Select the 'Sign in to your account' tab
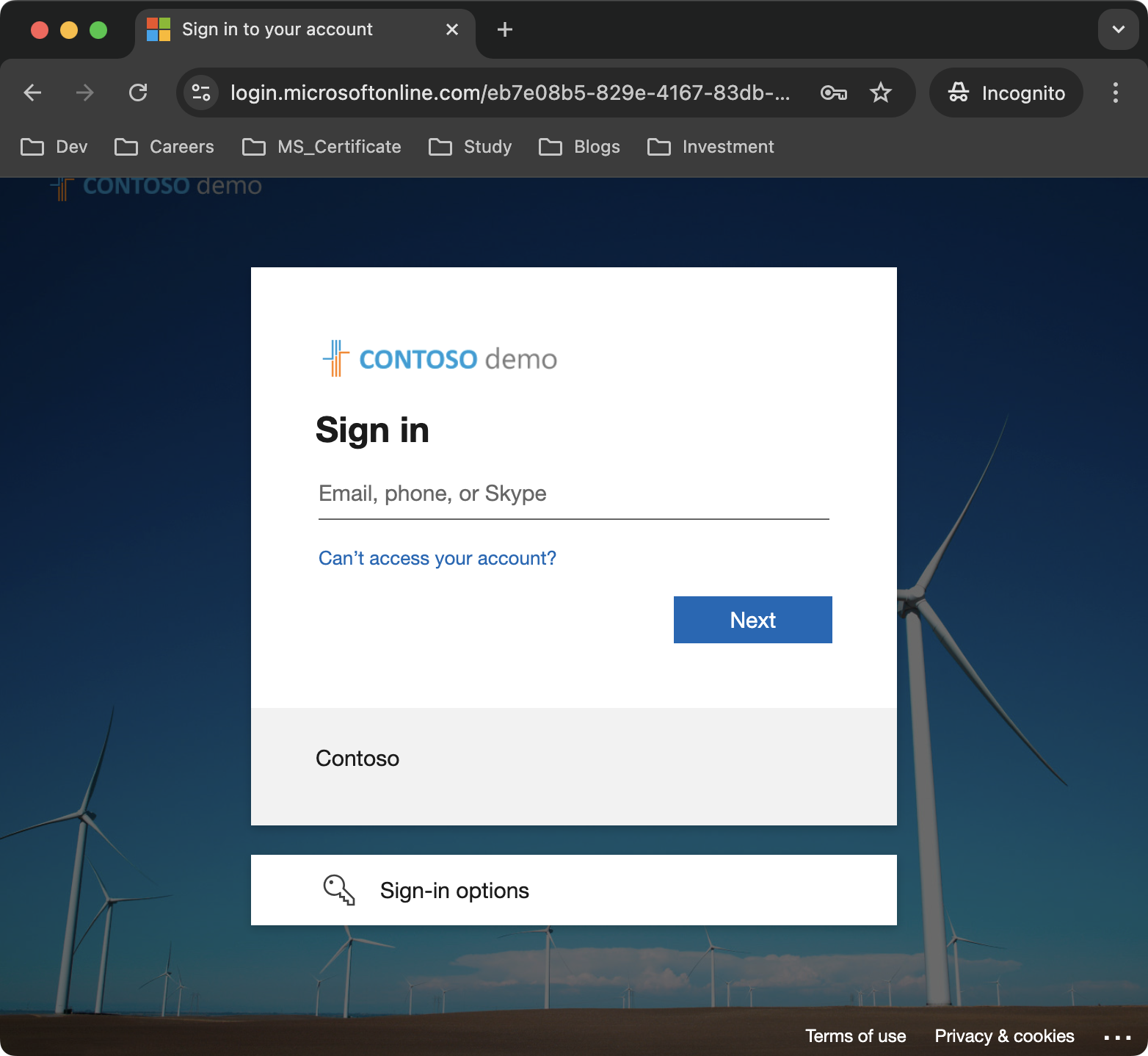The width and height of the screenshot is (1148, 1056). click(305, 29)
